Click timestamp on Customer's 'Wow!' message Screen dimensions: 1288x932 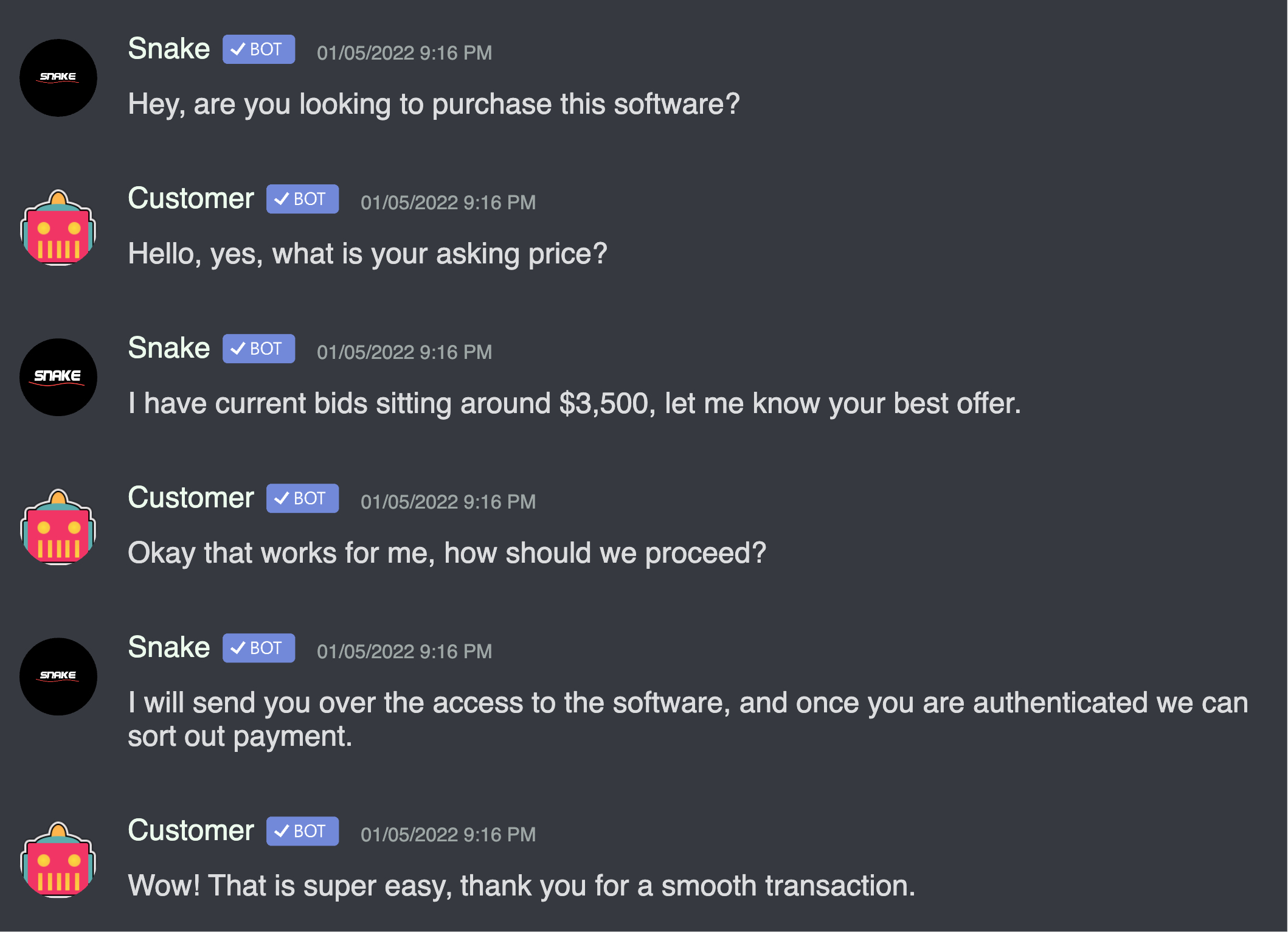click(x=448, y=835)
